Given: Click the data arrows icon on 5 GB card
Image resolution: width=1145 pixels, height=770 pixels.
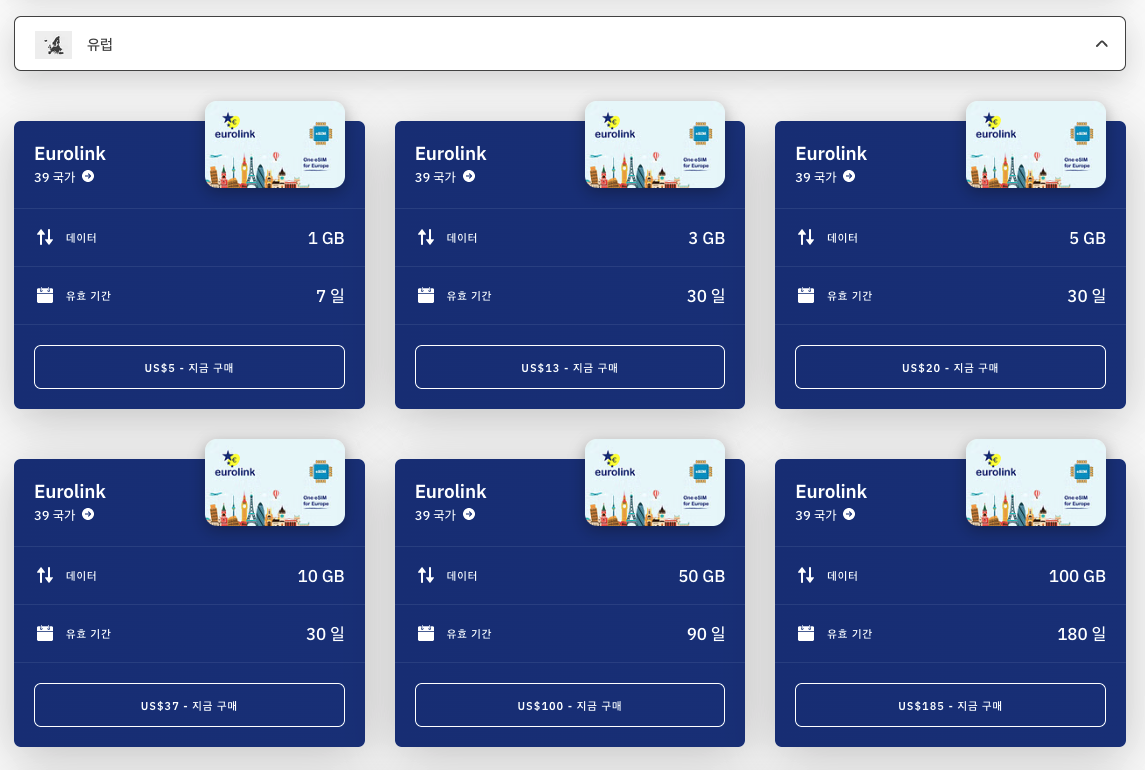Looking at the screenshot, I should [x=806, y=237].
